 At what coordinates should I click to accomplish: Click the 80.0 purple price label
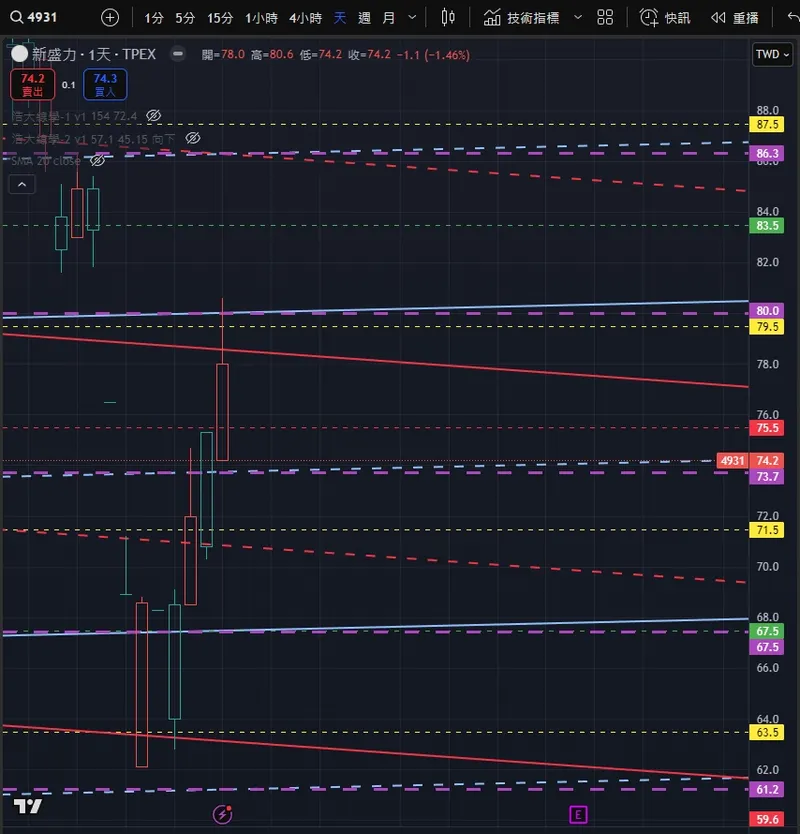point(766,311)
